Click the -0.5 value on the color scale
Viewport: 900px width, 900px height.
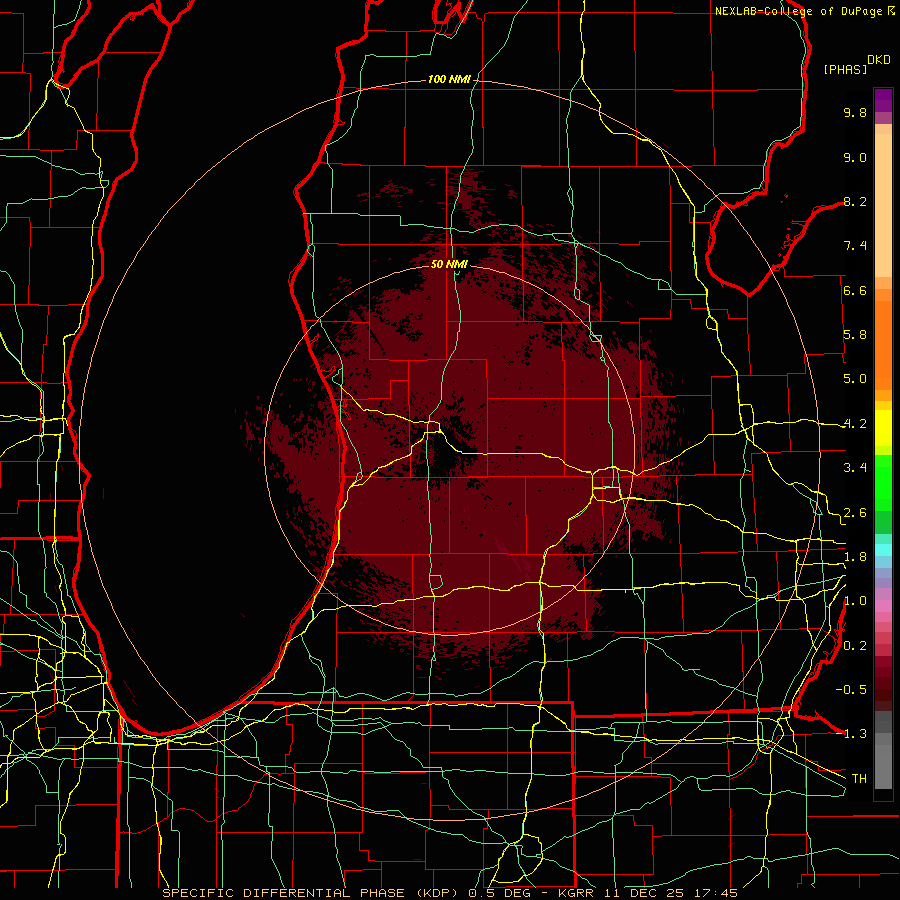(x=851, y=690)
